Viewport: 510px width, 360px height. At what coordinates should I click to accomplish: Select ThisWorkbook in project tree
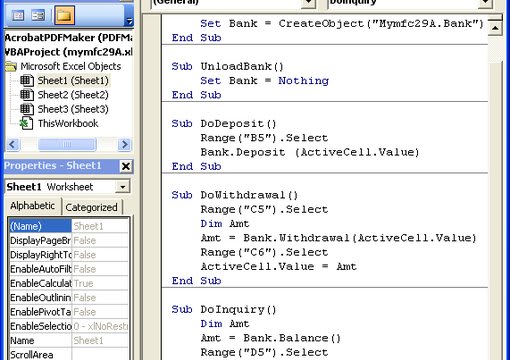pos(68,124)
